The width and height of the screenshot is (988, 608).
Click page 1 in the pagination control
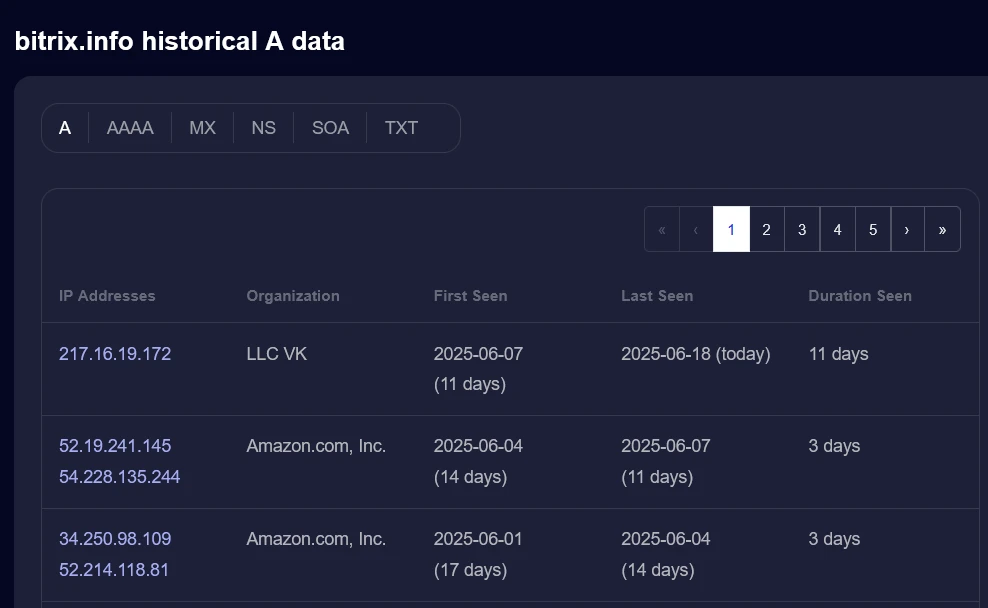731,229
